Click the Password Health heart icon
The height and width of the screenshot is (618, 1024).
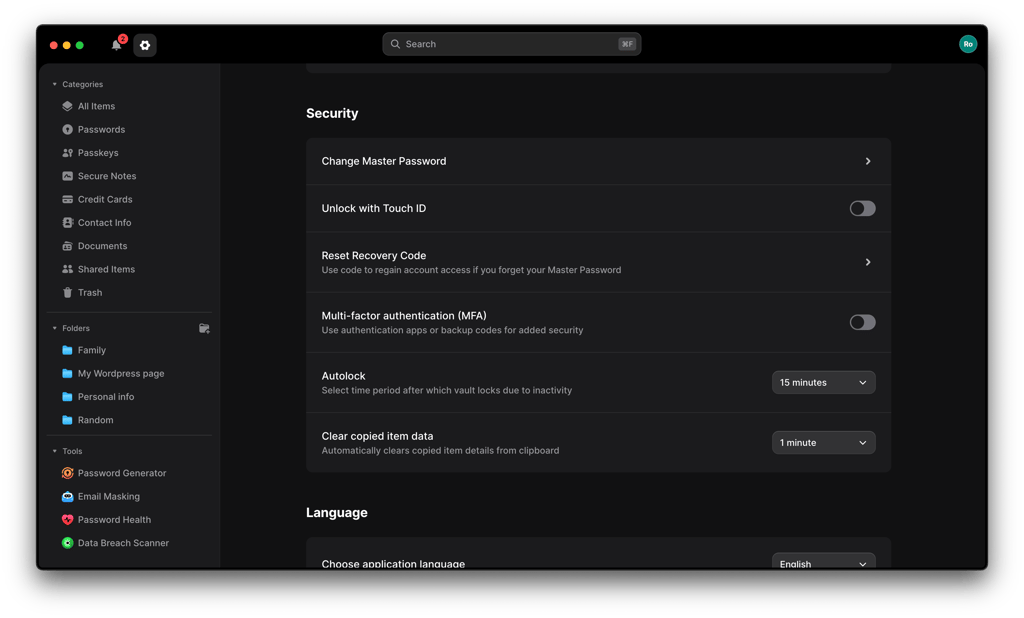pyautogui.click(x=67, y=520)
